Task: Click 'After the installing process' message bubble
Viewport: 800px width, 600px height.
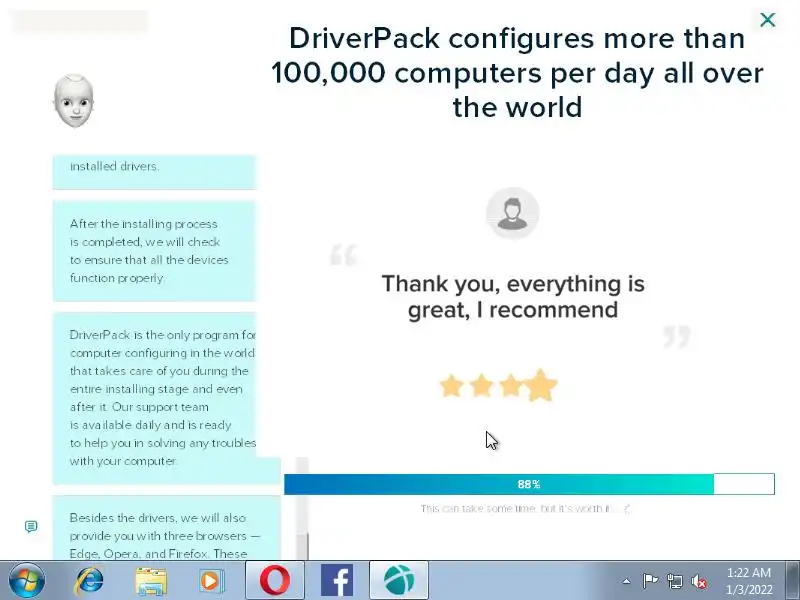Action: [x=154, y=251]
